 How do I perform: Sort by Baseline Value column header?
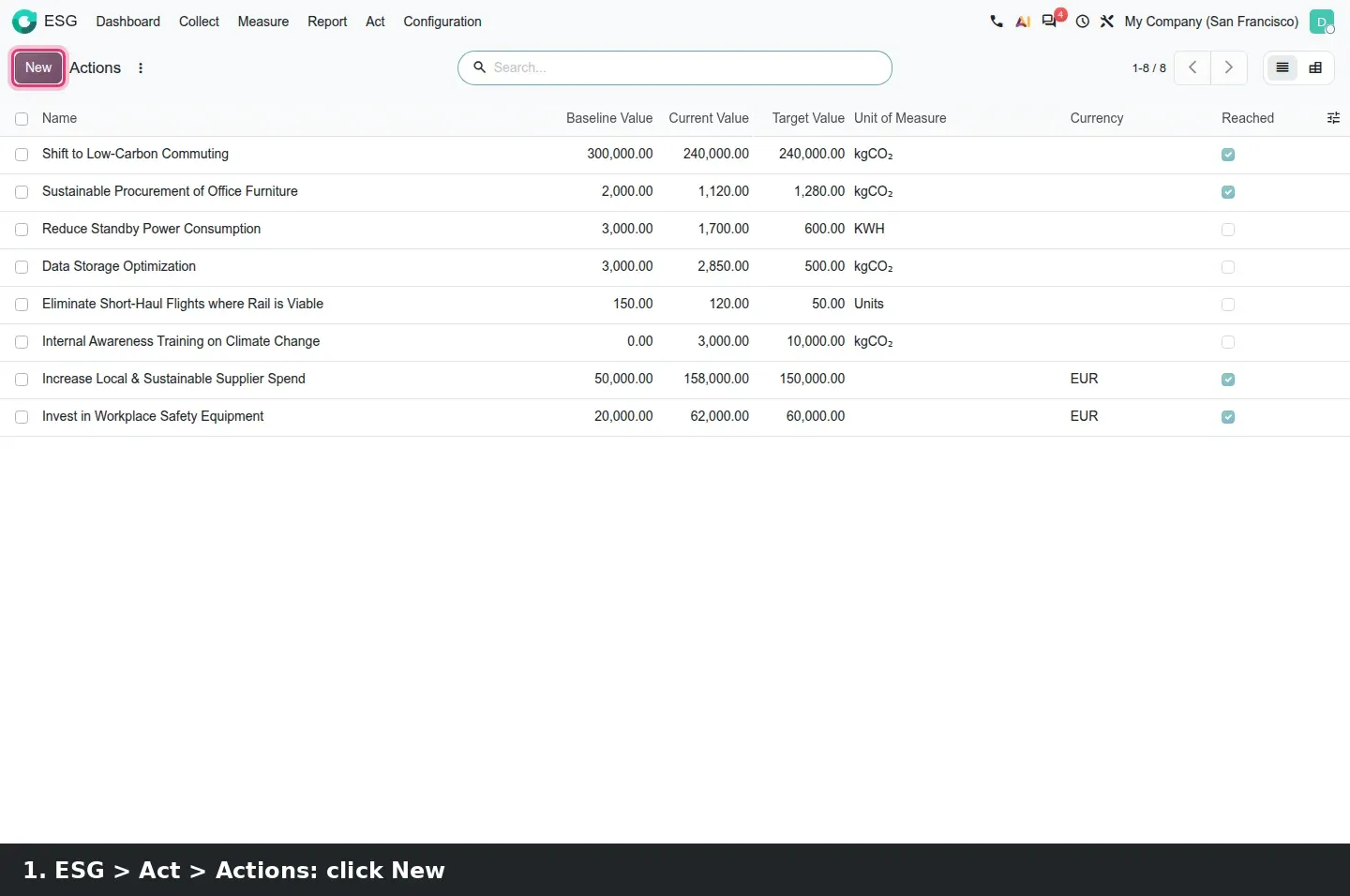[x=609, y=118]
